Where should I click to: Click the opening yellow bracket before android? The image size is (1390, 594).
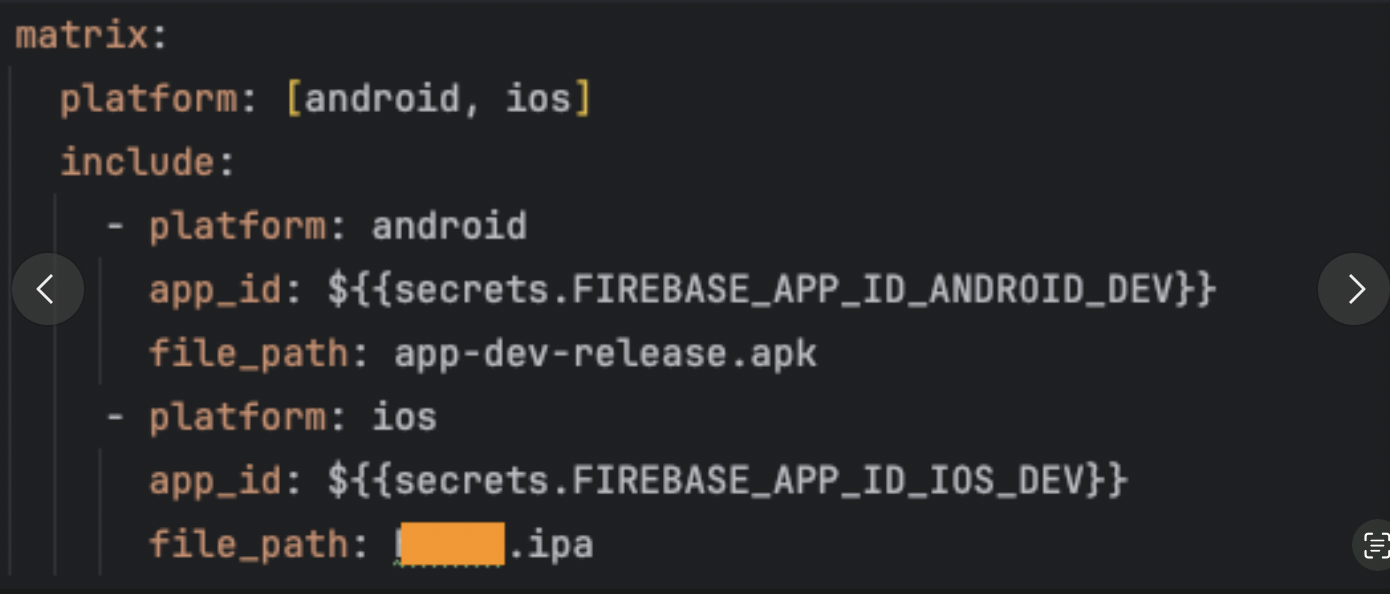(x=294, y=99)
